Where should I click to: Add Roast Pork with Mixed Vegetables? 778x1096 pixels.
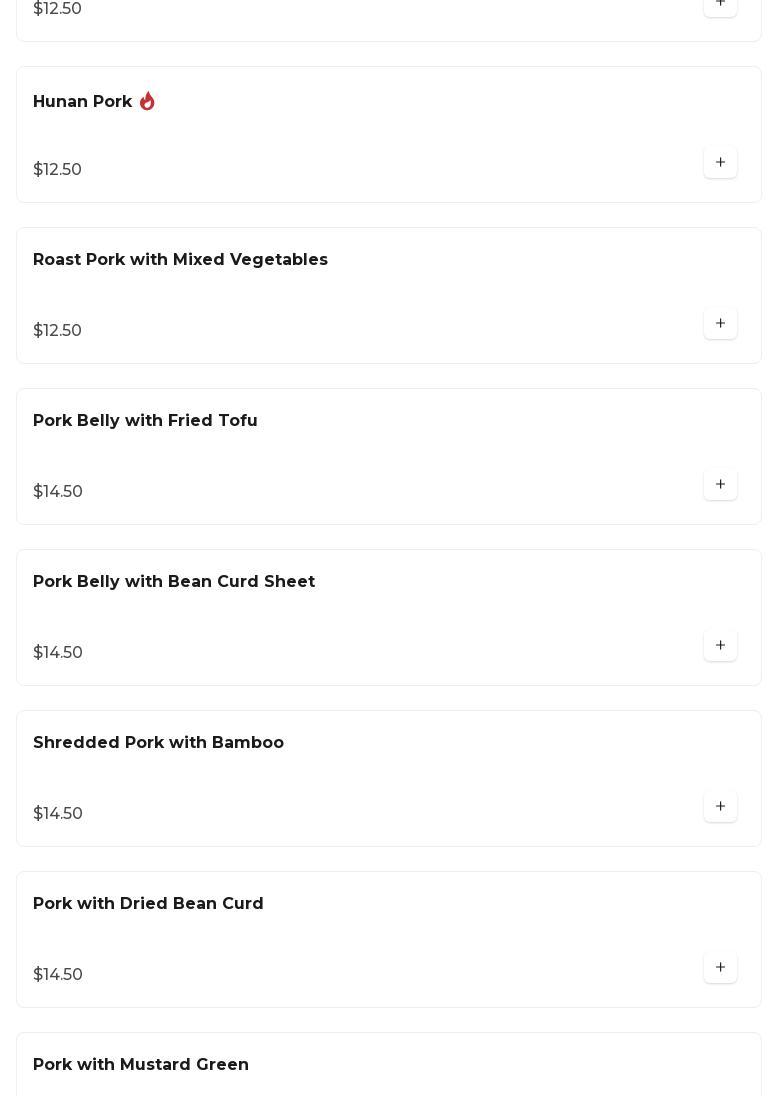(720, 324)
